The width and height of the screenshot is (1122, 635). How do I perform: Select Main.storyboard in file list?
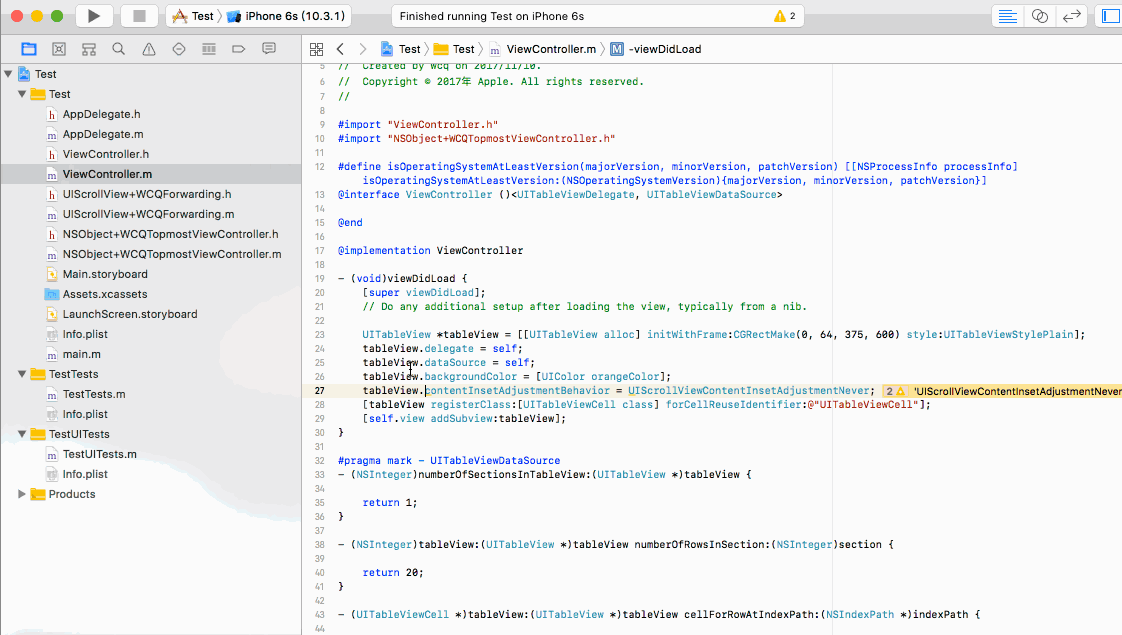coord(105,274)
